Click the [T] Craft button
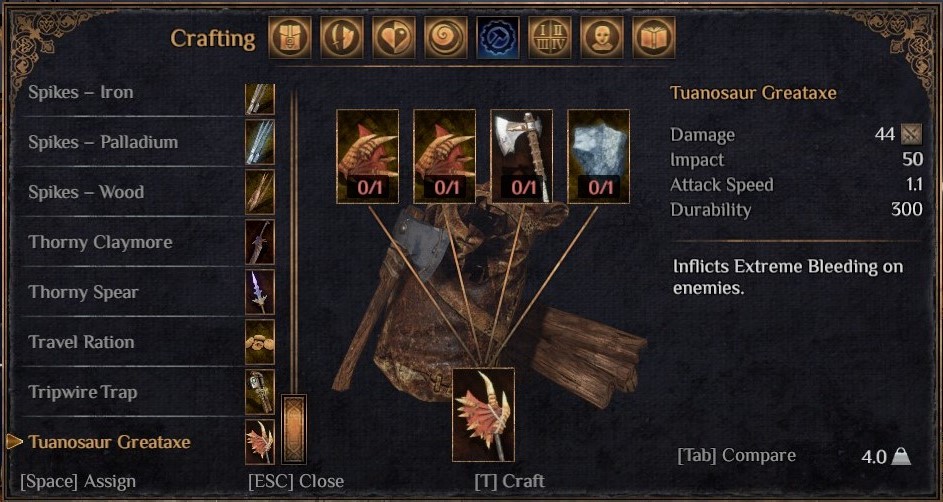Viewport: 943px width, 502px height. click(x=509, y=481)
